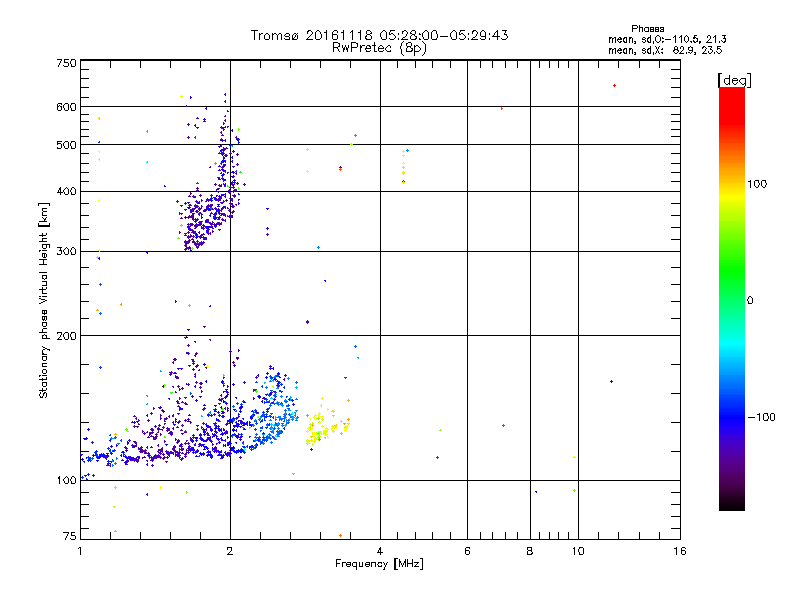Viewport: 800px width, 600px height.
Task: Click the x-axis tick label "16"
Action: point(680,551)
